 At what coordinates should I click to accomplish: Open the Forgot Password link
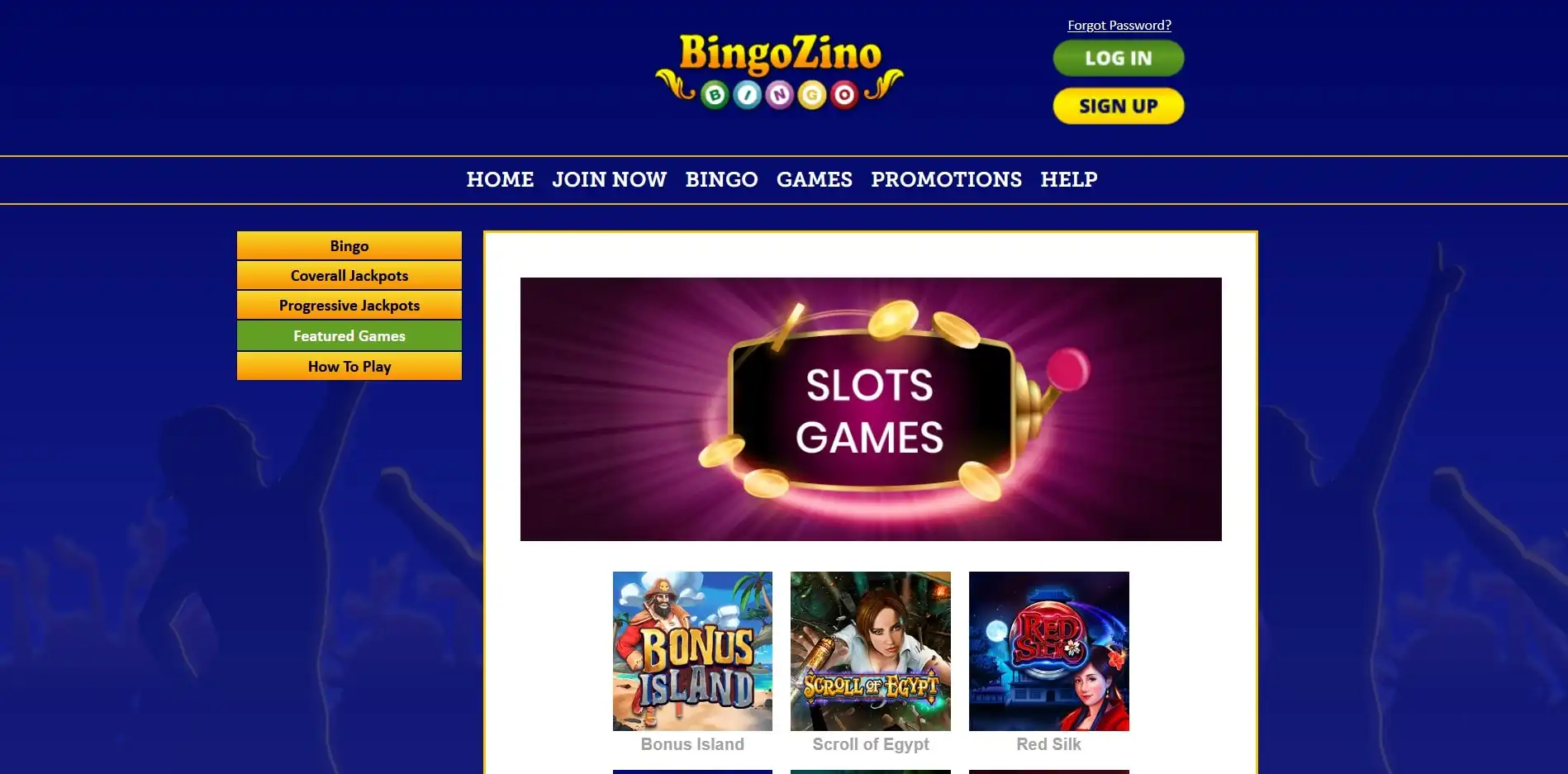click(1119, 25)
